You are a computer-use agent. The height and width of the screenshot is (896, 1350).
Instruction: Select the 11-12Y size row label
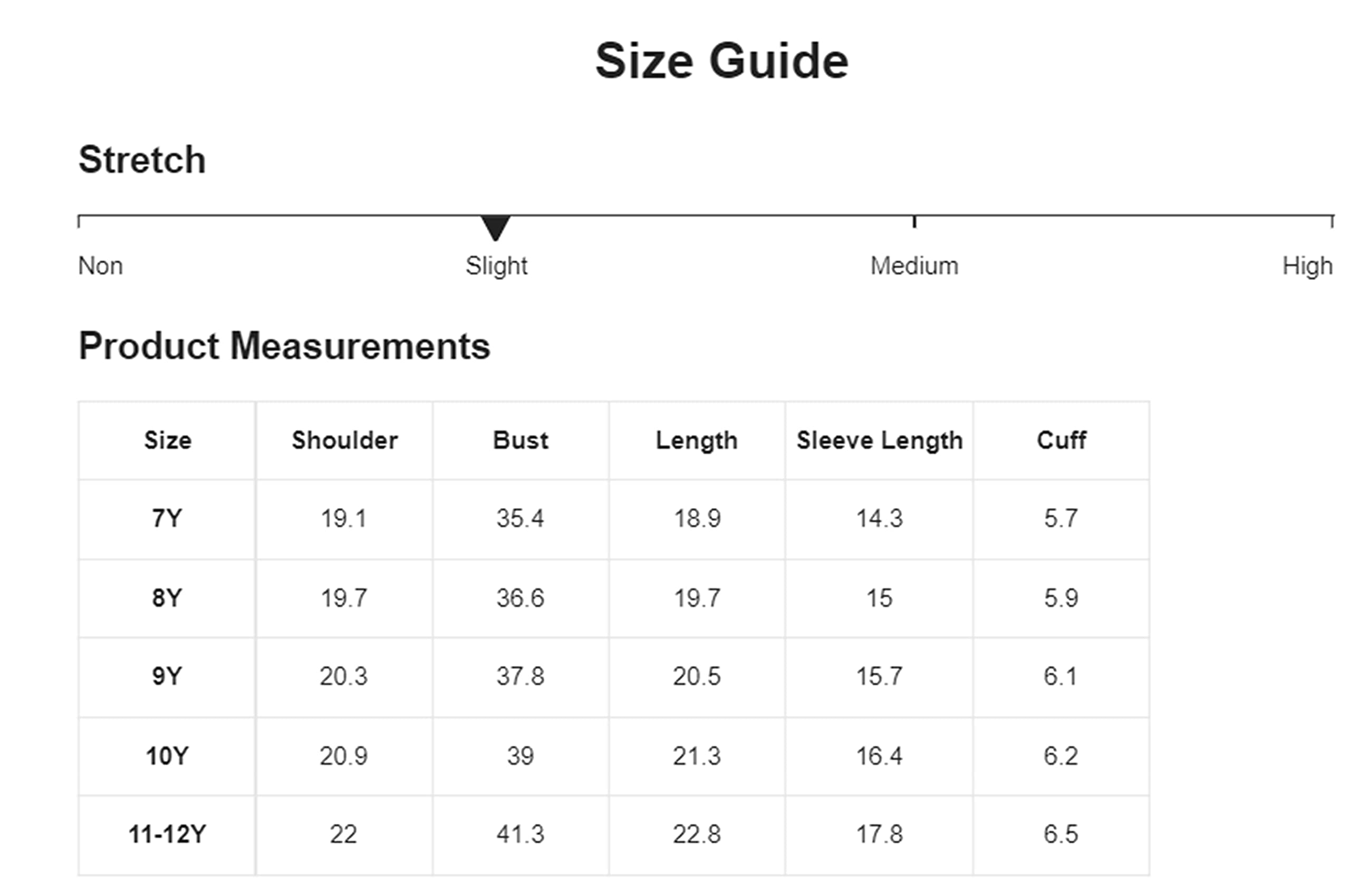click(x=167, y=835)
